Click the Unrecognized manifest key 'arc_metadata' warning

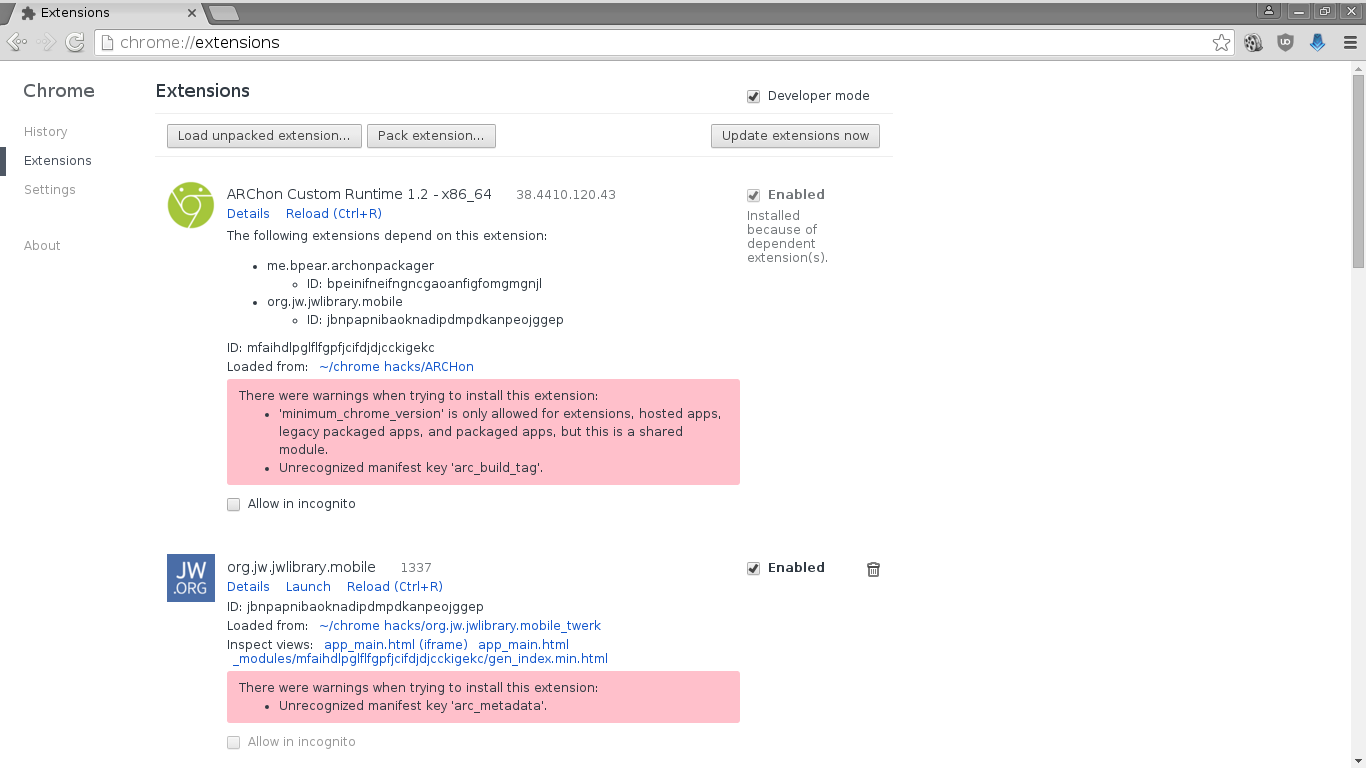[x=413, y=705]
